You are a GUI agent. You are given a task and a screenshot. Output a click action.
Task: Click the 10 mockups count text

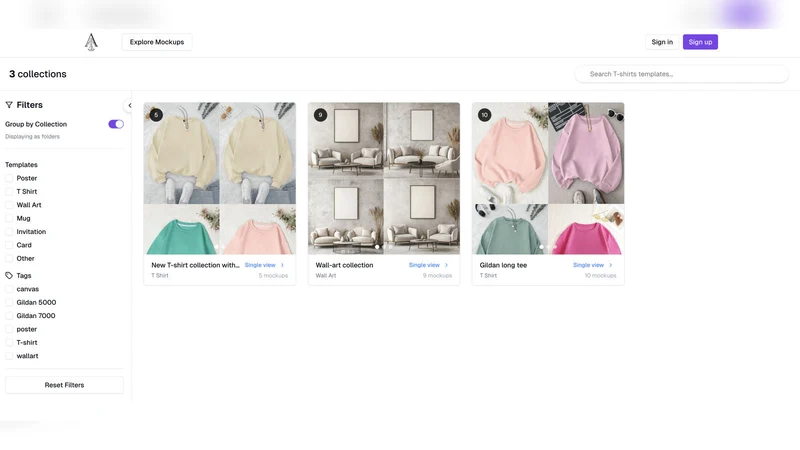[x=600, y=276]
